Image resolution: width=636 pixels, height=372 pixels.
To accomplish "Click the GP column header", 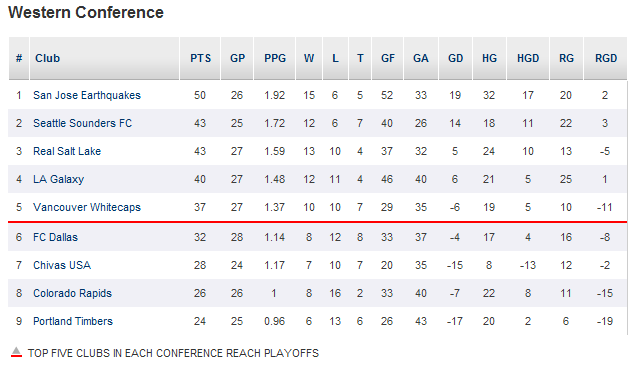I will [x=237, y=58].
